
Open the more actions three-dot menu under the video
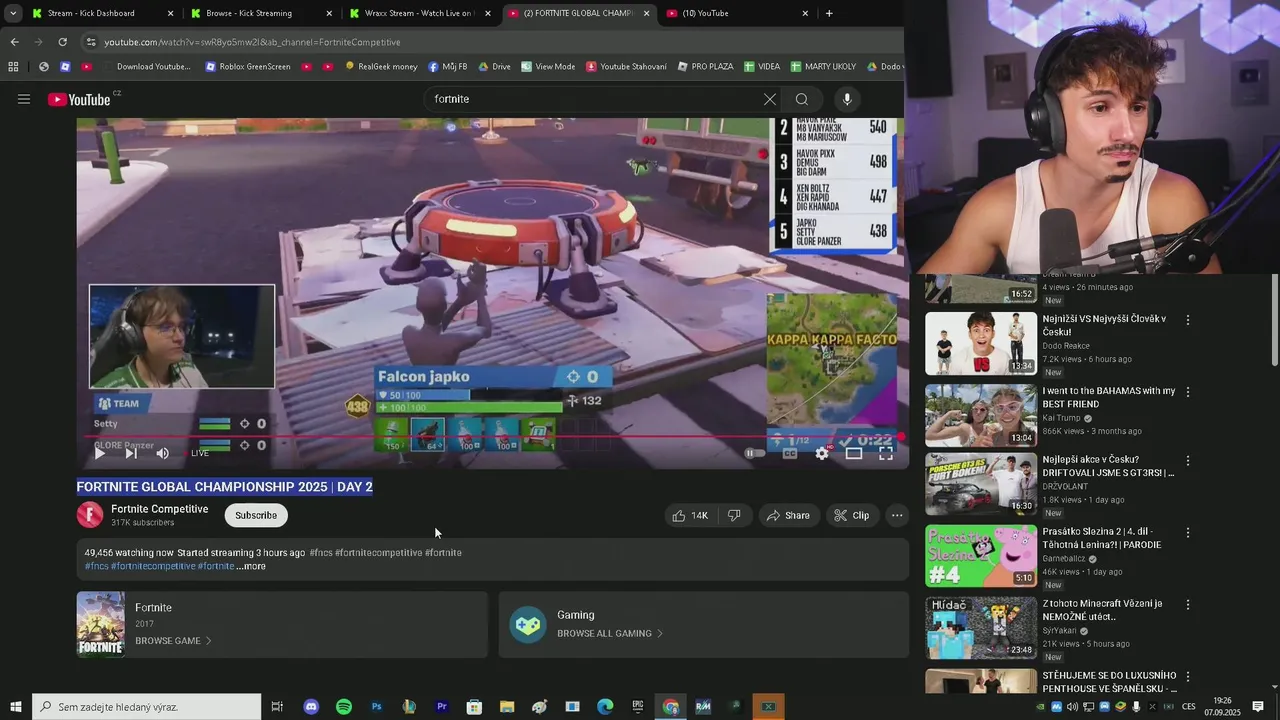pyautogui.click(x=897, y=515)
